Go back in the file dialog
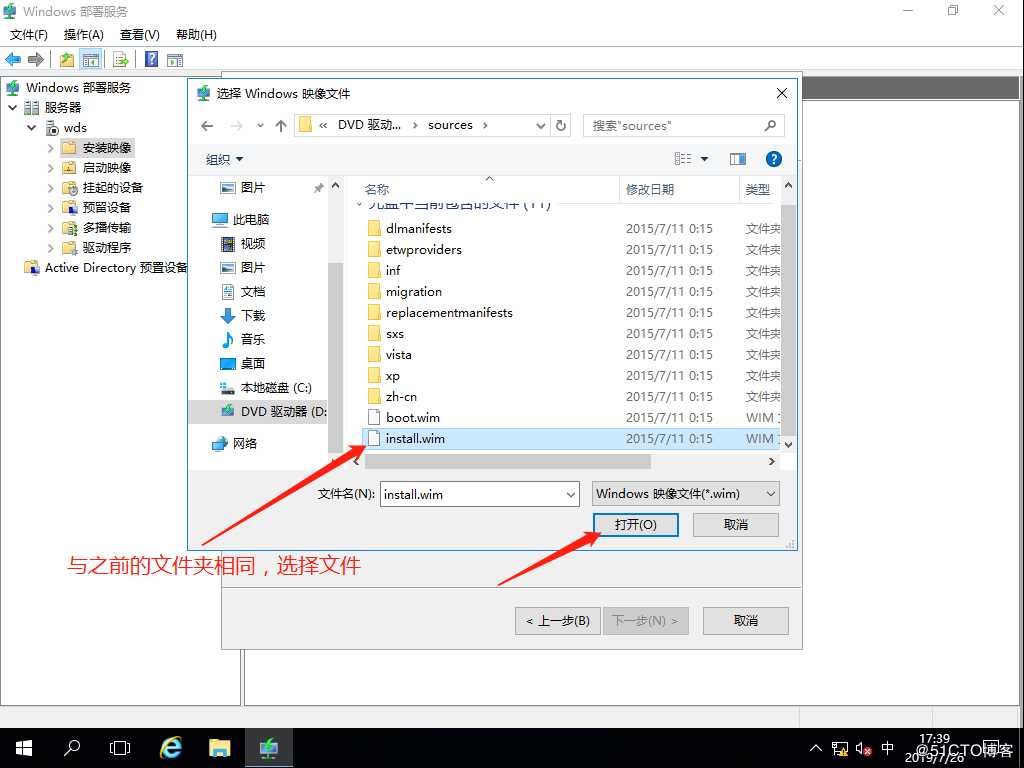This screenshot has height=768, width=1024. 207,125
